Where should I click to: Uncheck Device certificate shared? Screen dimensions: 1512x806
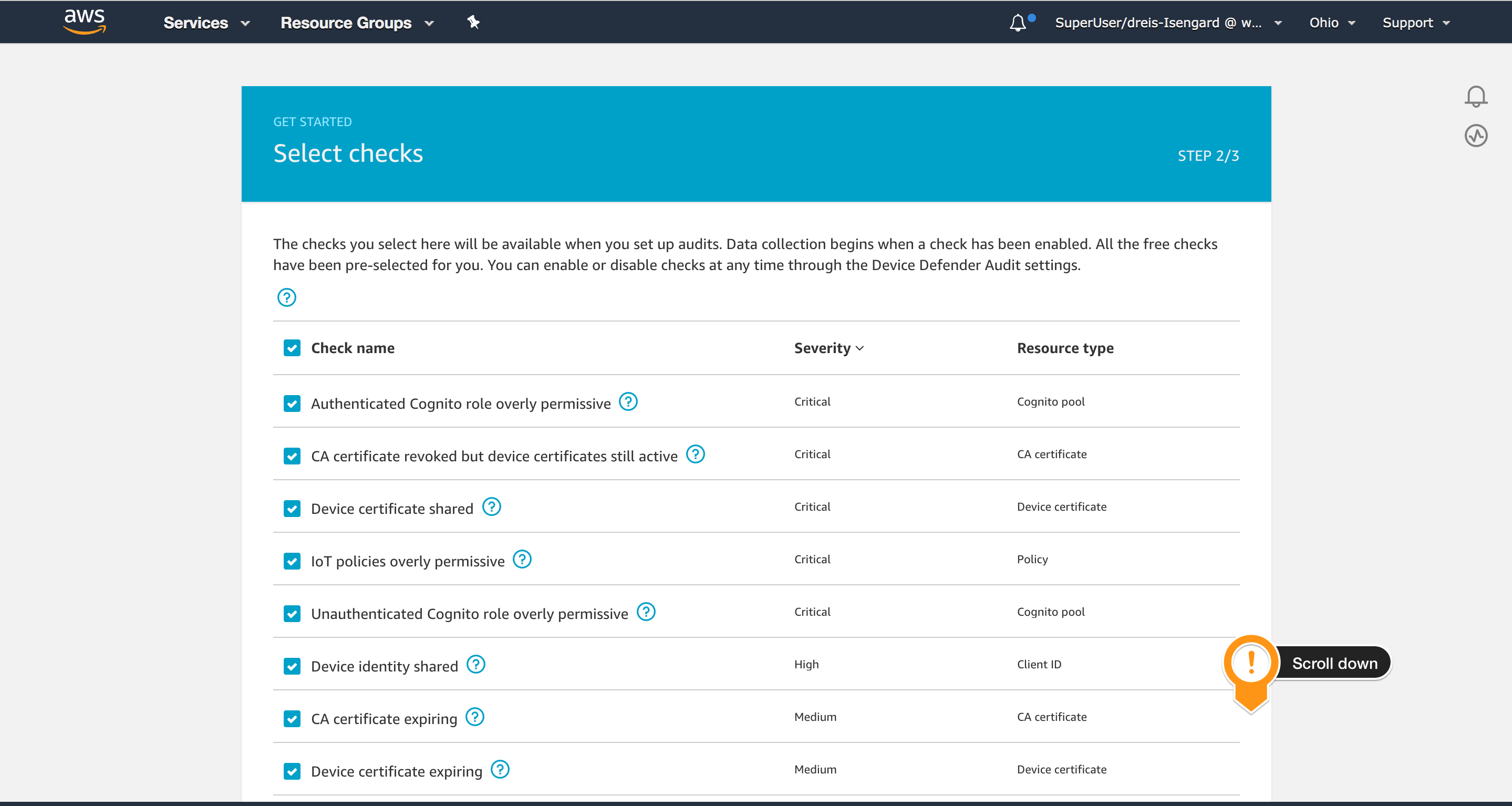click(x=292, y=509)
